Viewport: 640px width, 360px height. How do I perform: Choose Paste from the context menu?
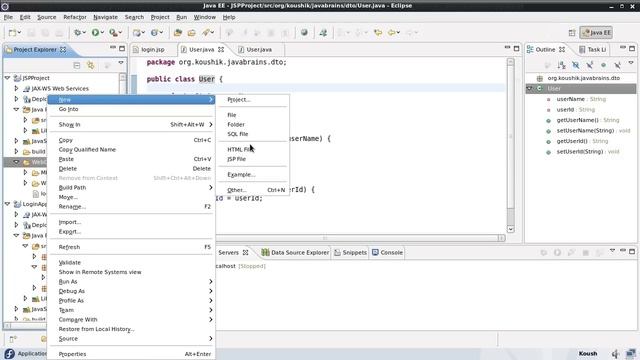point(131,159)
